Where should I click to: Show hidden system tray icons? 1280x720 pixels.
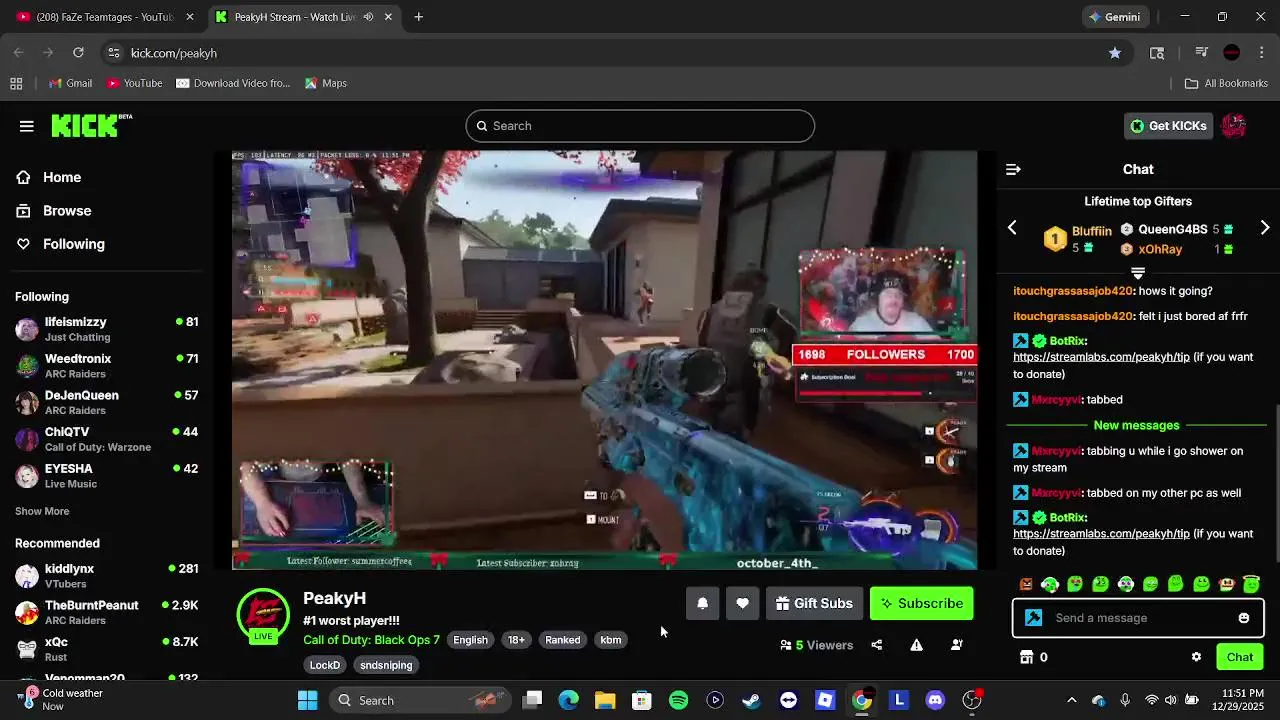click(x=1072, y=700)
